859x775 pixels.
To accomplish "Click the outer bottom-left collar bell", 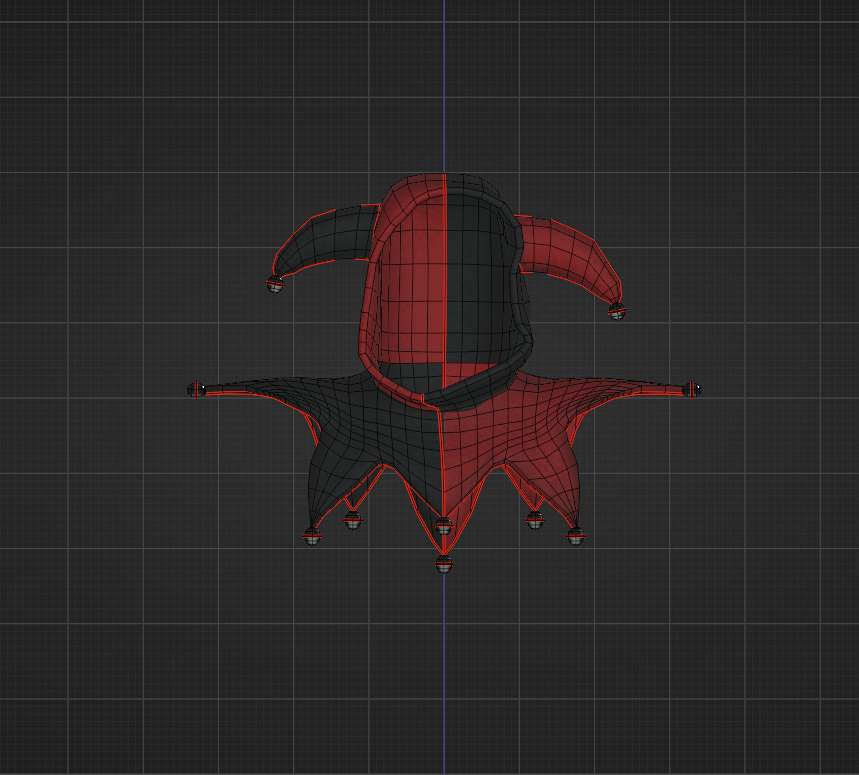I will click(x=312, y=536).
